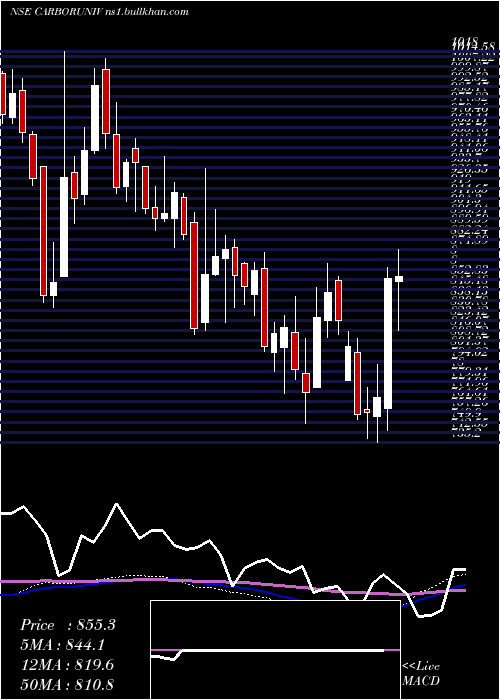The width and height of the screenshot is (500, 700).
Task: Click the last small white candlestick
Action: (399, 279)
